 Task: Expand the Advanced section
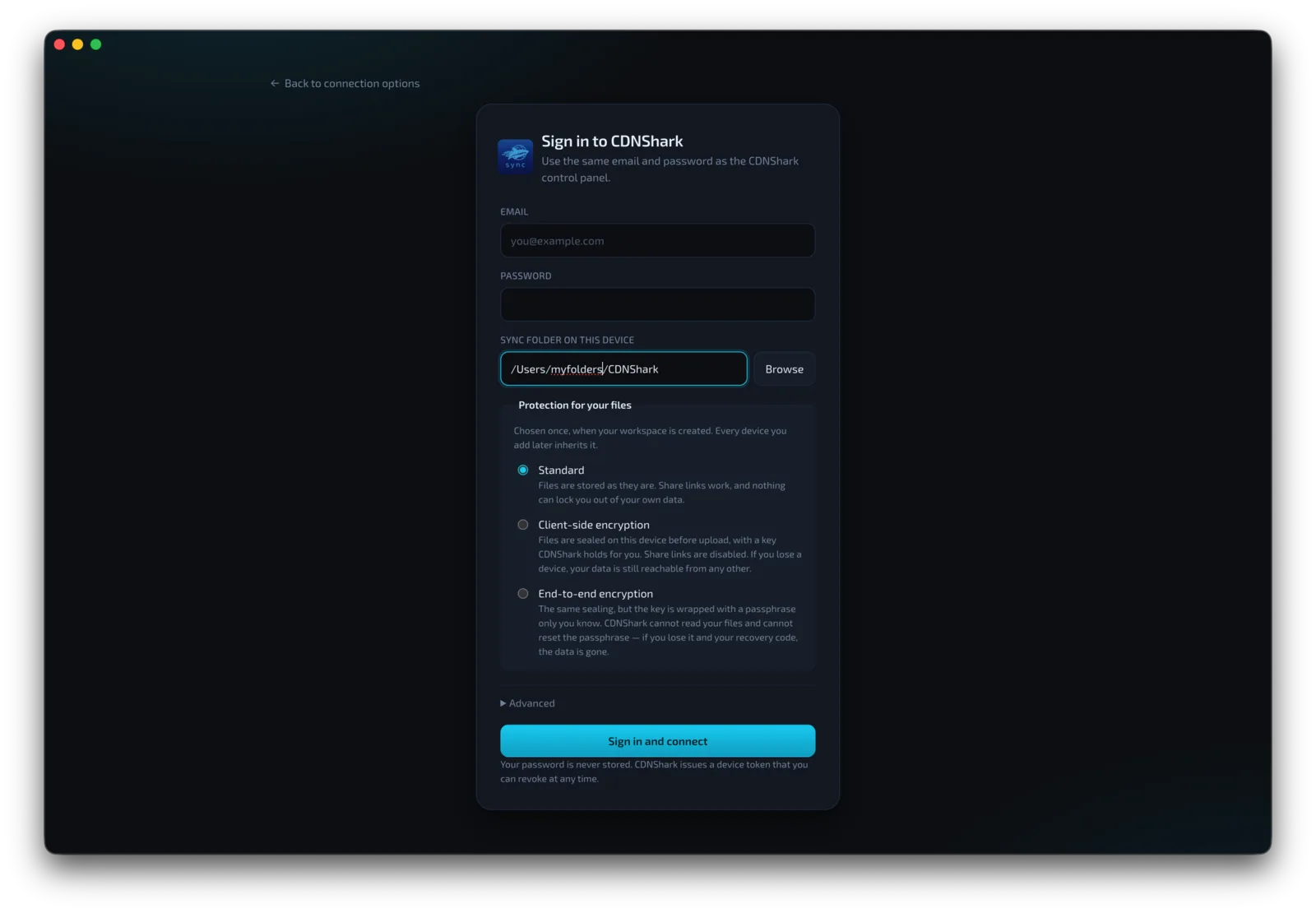[x=527, y=703]
